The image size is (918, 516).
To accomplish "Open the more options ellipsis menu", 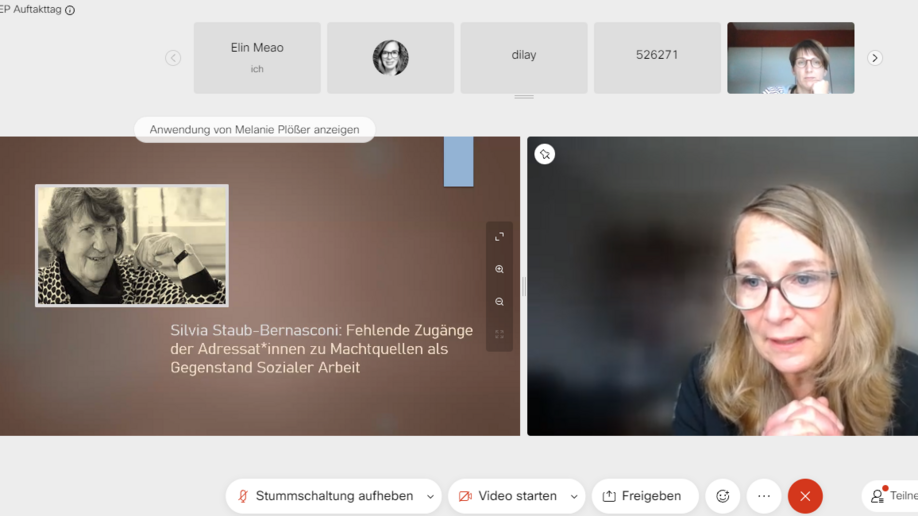I will click(764, 496).
